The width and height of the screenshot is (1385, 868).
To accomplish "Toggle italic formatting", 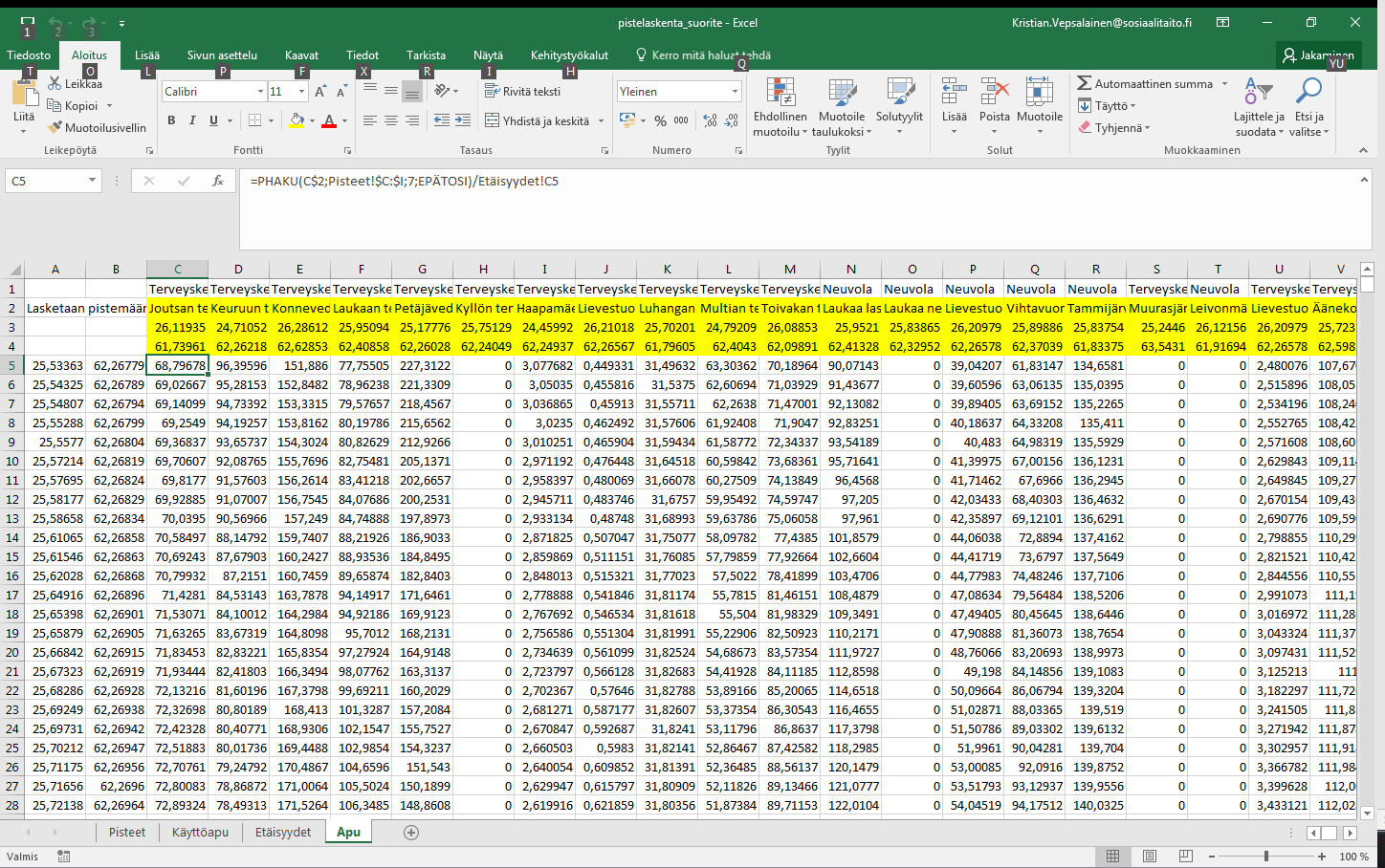I will [192, 120].
